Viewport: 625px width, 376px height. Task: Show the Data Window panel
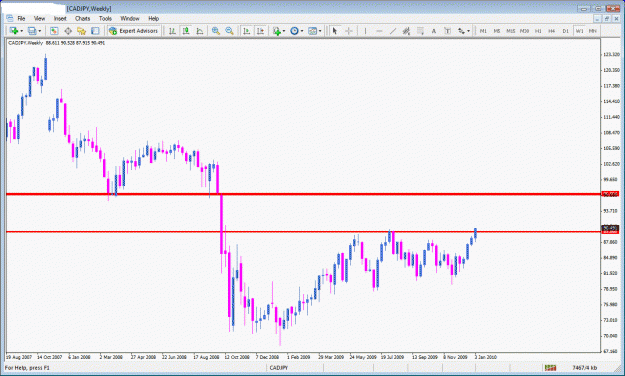pos(68,31)
